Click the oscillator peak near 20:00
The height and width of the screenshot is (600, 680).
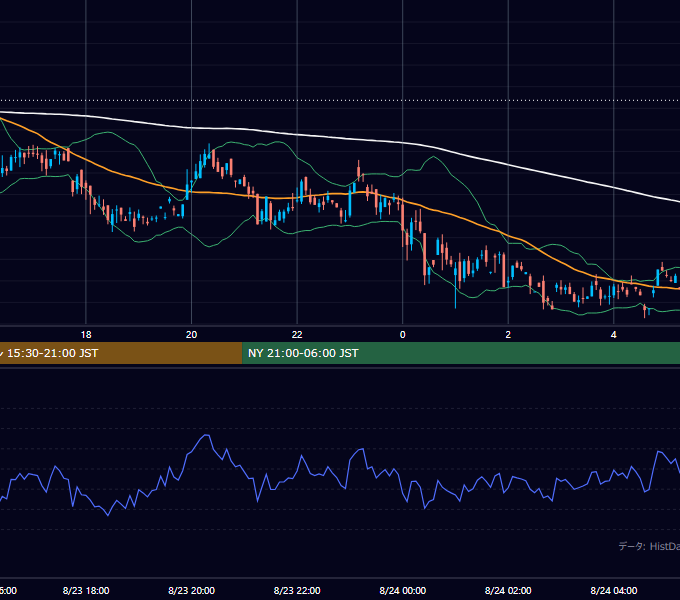click(x=207, y=435)
